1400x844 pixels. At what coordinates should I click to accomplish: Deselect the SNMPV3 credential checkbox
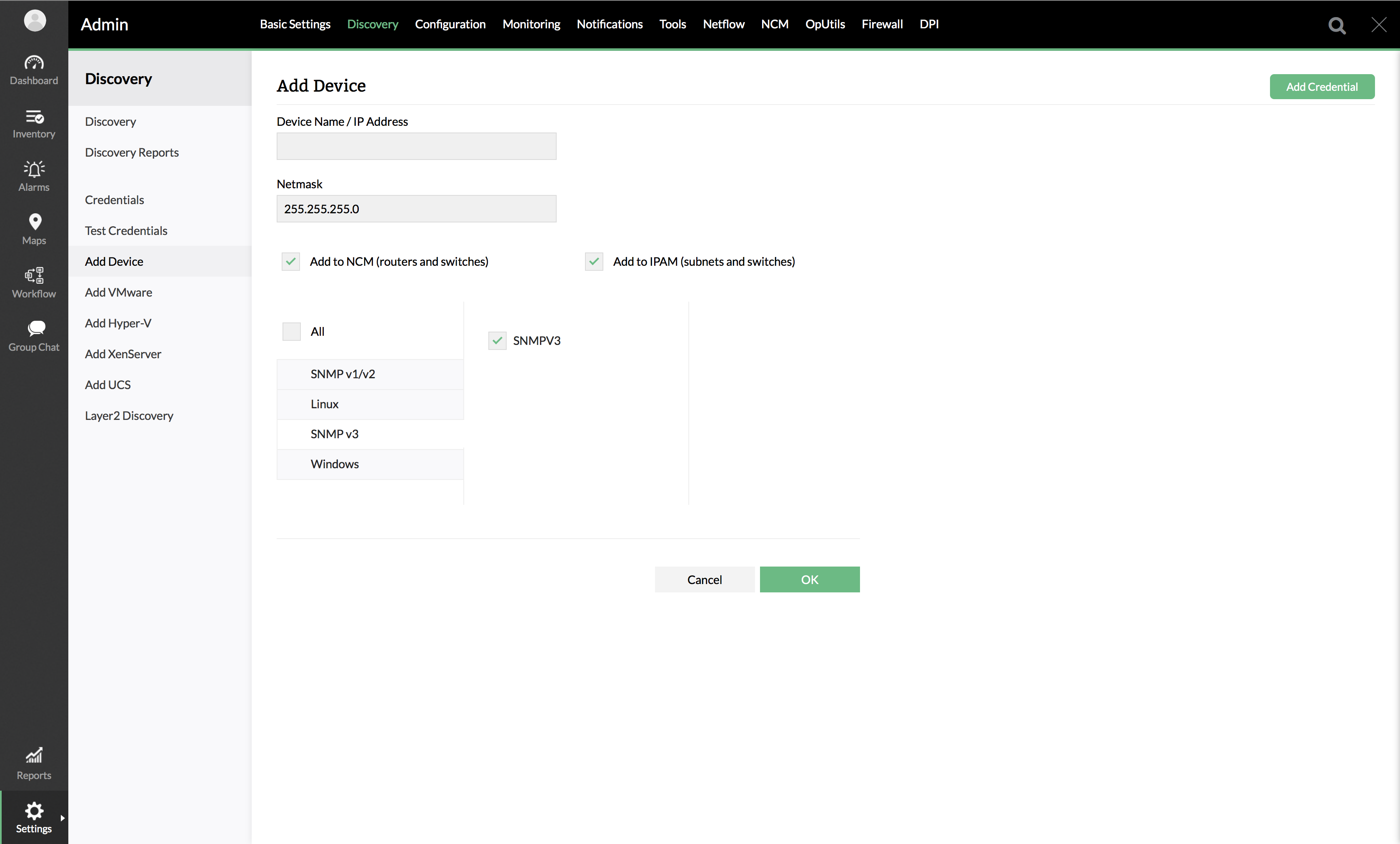pos(497,340)
